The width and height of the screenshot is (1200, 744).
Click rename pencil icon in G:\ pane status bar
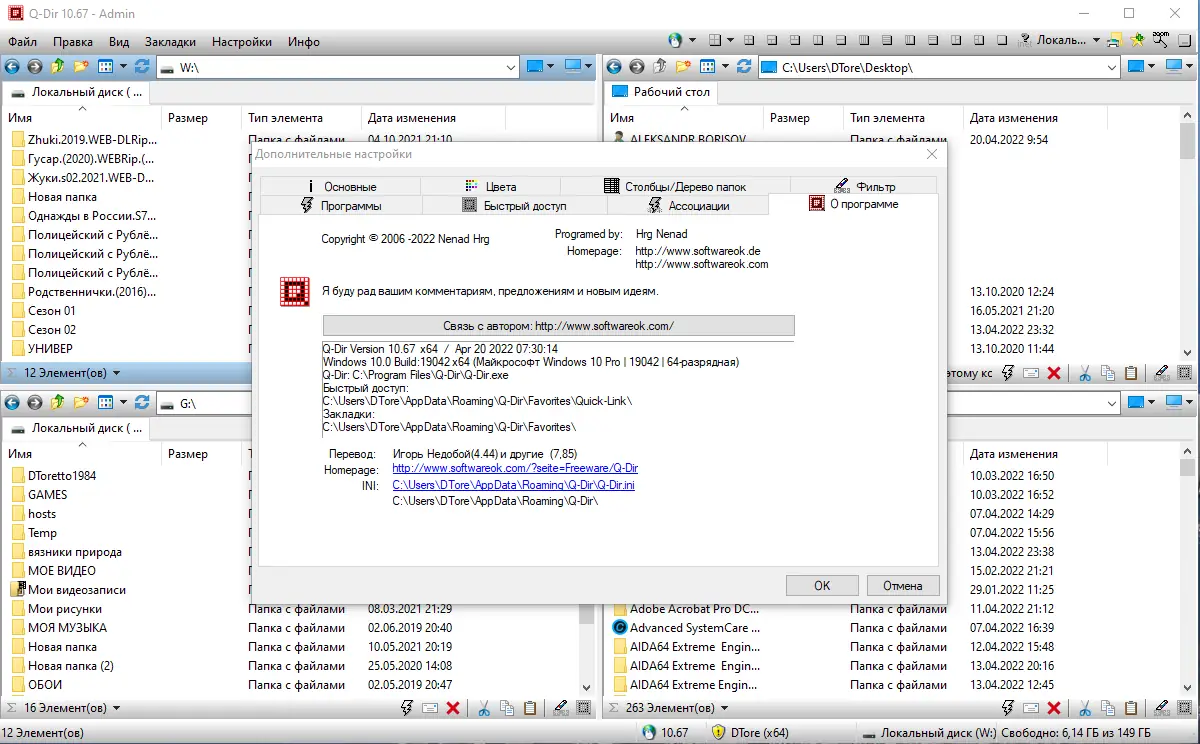pos(560,708)
